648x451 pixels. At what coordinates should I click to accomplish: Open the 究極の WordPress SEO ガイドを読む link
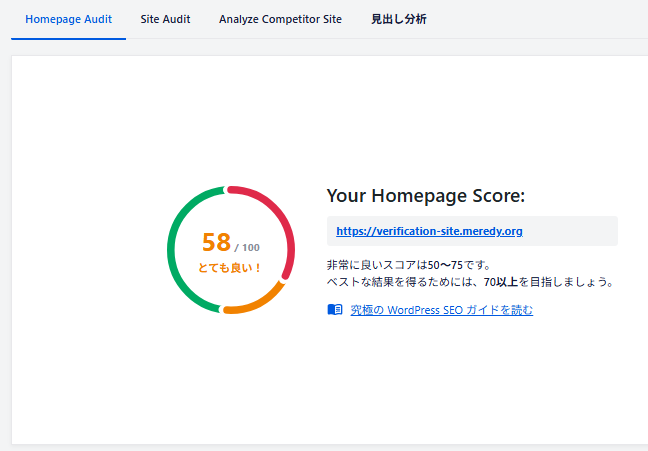(x=441, y=310)
